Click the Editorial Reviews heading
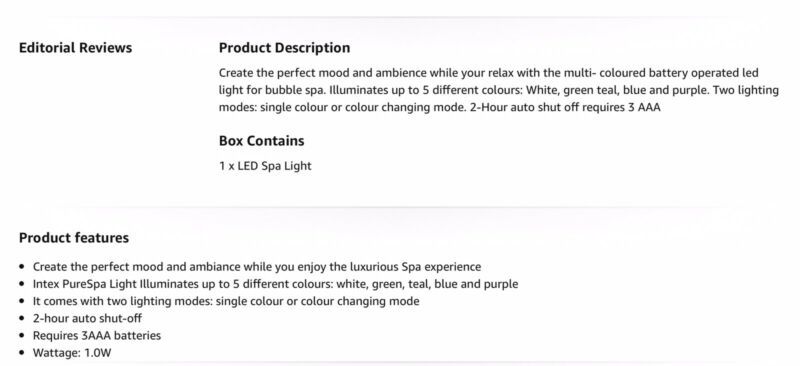The image size is (800, 366). (76, 48)
